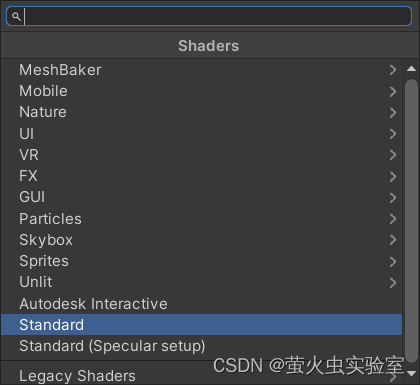420x385 pixels.
Task: Click the scrollbar down arrow
Action: [x=411, y=373]
